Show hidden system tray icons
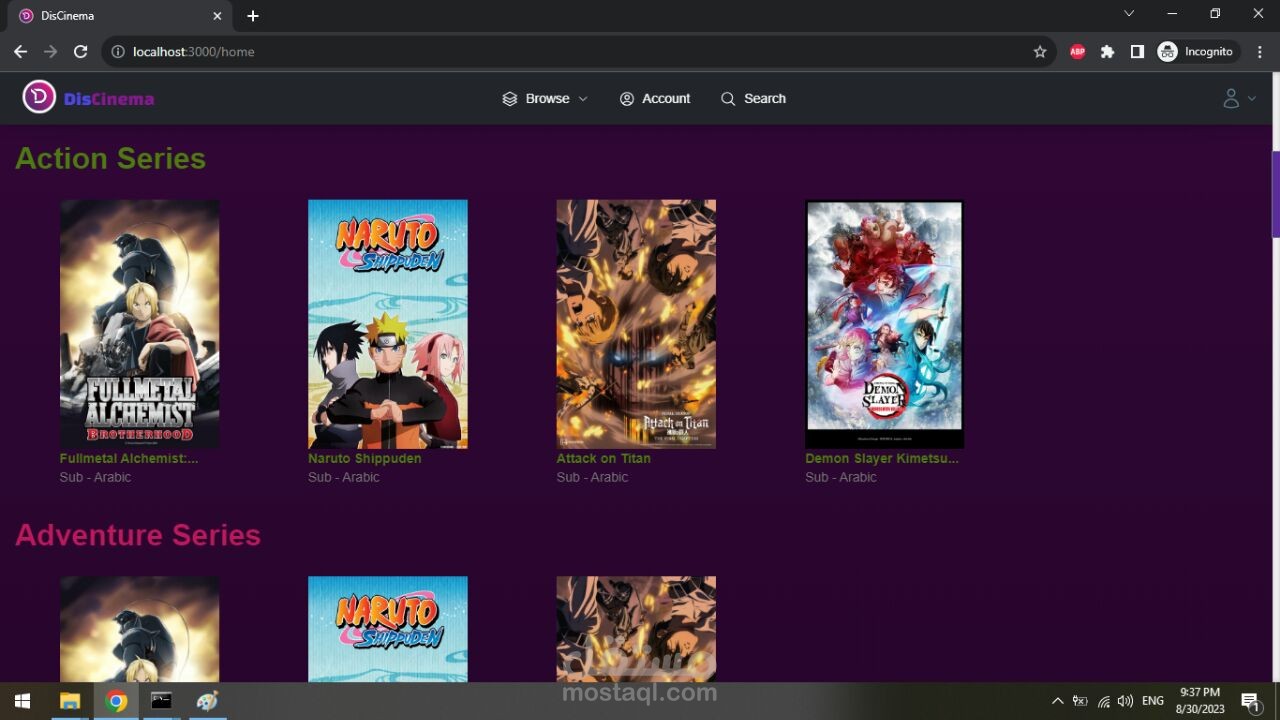Image resolution: width=1280 pixels, height=720 pixels. pyautogui.click(x=1057, y=701)
